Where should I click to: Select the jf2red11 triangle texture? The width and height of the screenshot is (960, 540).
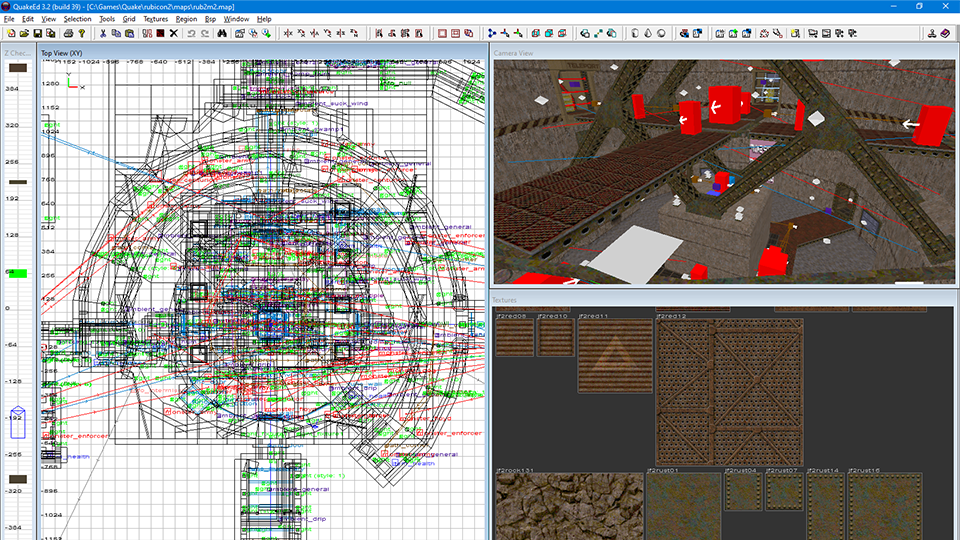tap(615, 355)
